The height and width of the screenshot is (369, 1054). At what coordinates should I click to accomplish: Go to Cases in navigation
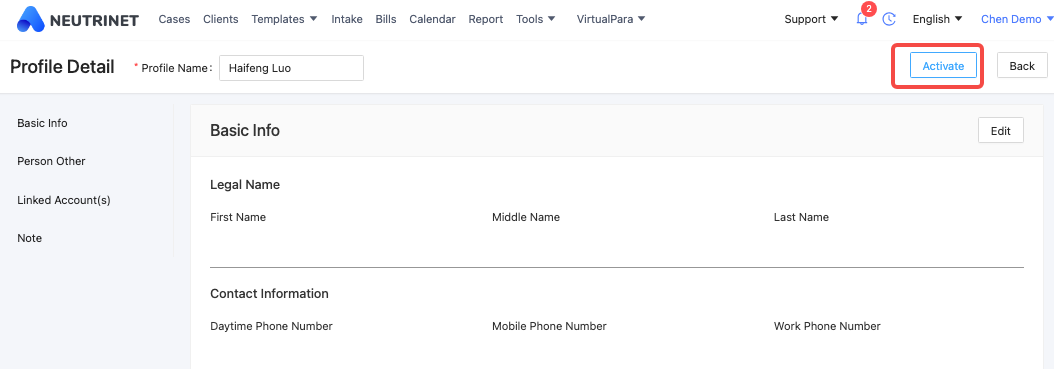click(x=174, y=19)
